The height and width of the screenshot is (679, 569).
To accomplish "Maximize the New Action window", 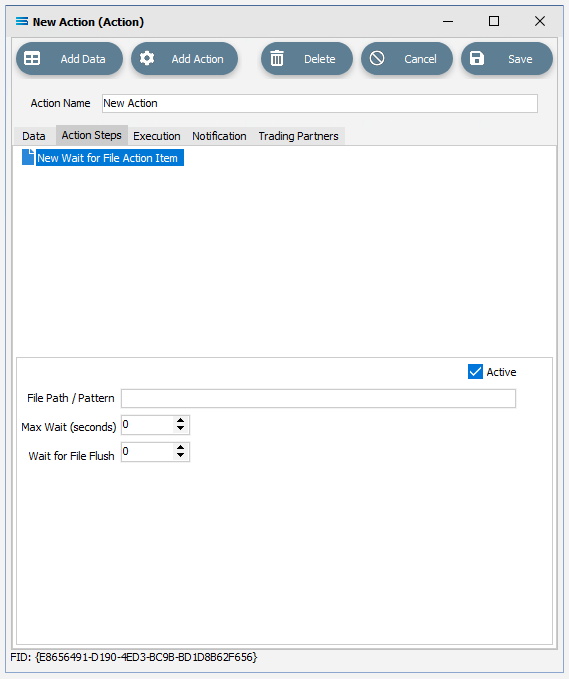I will tap(494, 21).
